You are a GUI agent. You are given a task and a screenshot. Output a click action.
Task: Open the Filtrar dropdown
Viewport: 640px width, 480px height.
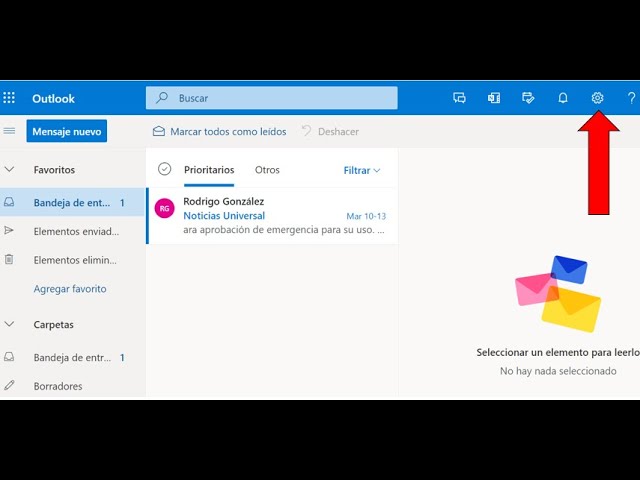pyautogui.click(x=362, y=170)
